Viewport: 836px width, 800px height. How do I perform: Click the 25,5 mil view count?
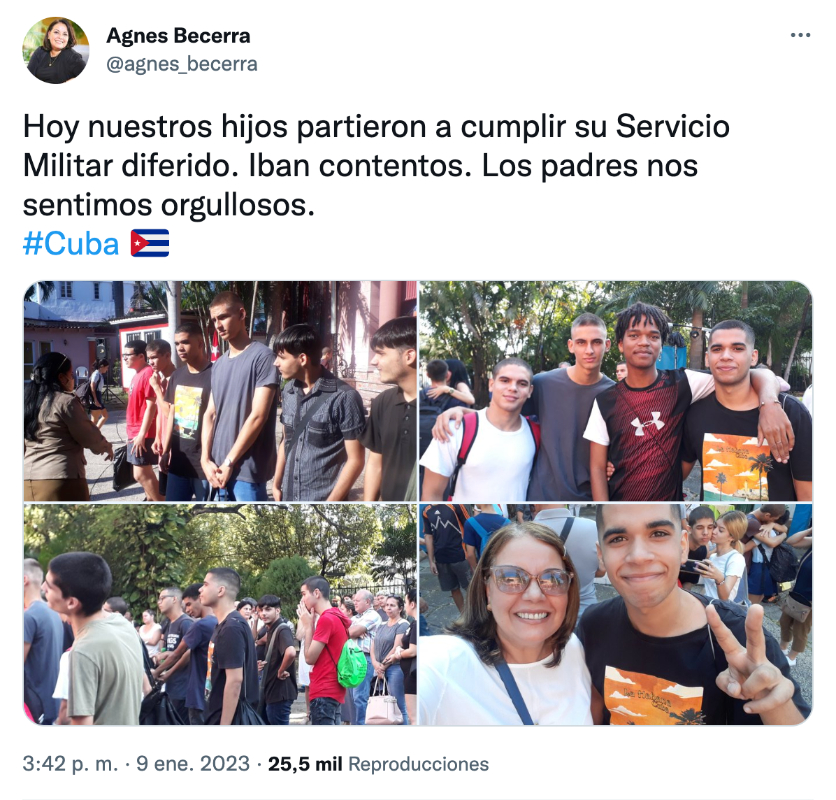(x=305, y=764)
